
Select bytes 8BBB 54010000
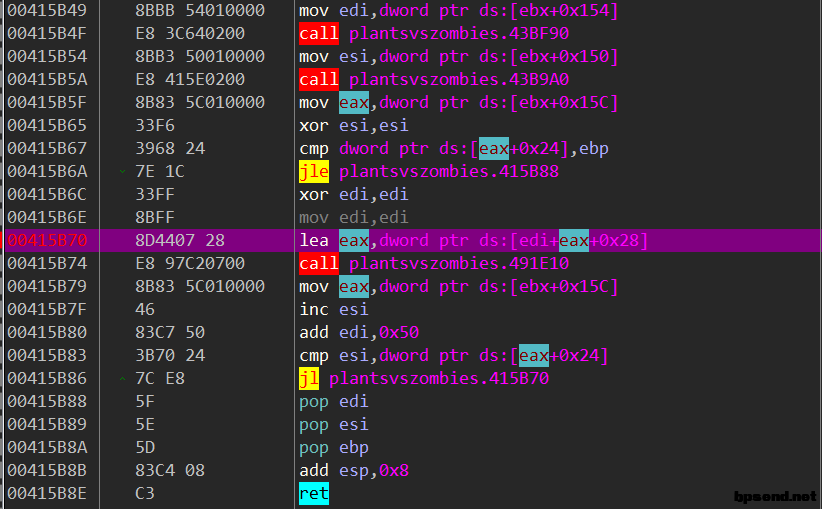click(x=200, y=10)
